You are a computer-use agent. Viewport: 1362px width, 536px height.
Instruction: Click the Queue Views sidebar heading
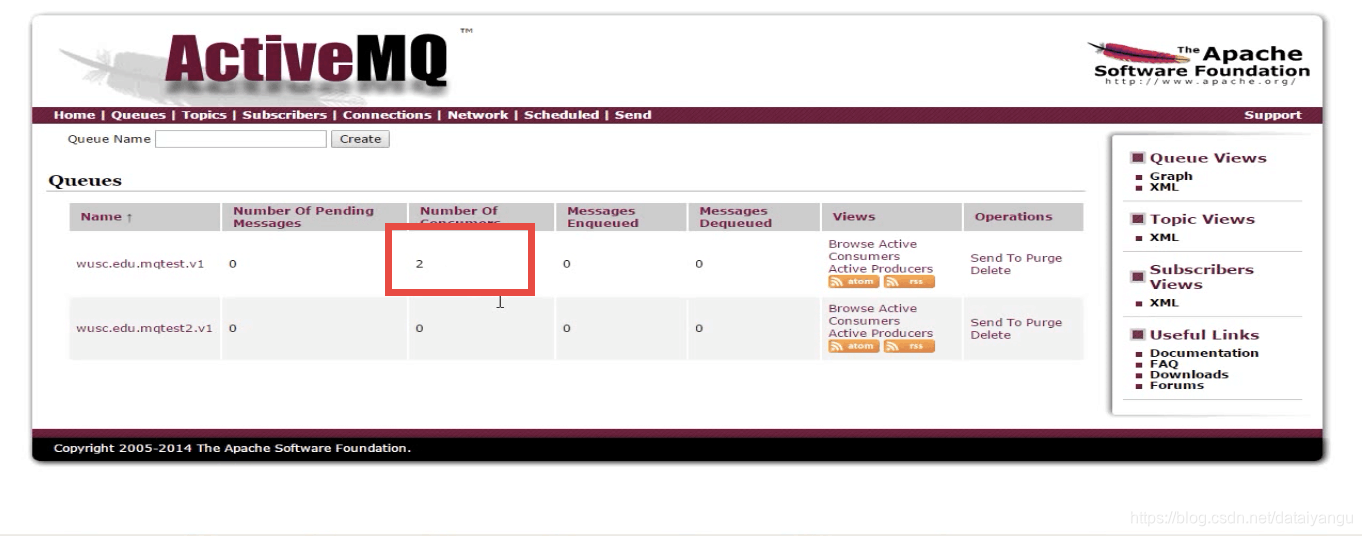click(x=1207, y=158)
